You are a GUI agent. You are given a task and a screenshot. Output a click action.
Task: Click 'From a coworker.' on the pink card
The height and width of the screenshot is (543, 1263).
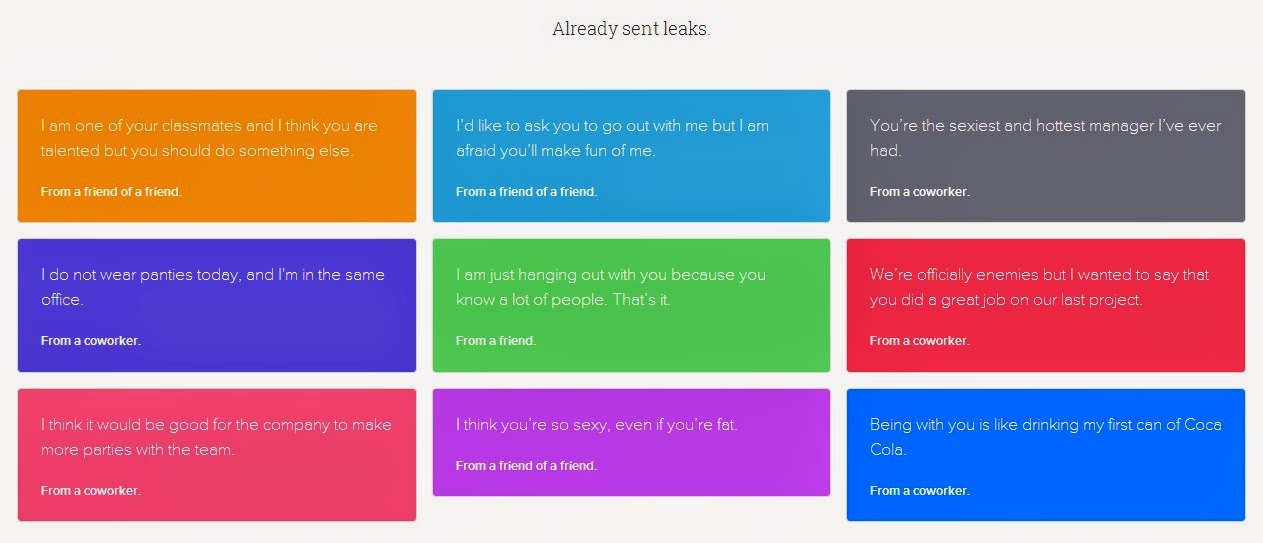[x=91, y=491]
